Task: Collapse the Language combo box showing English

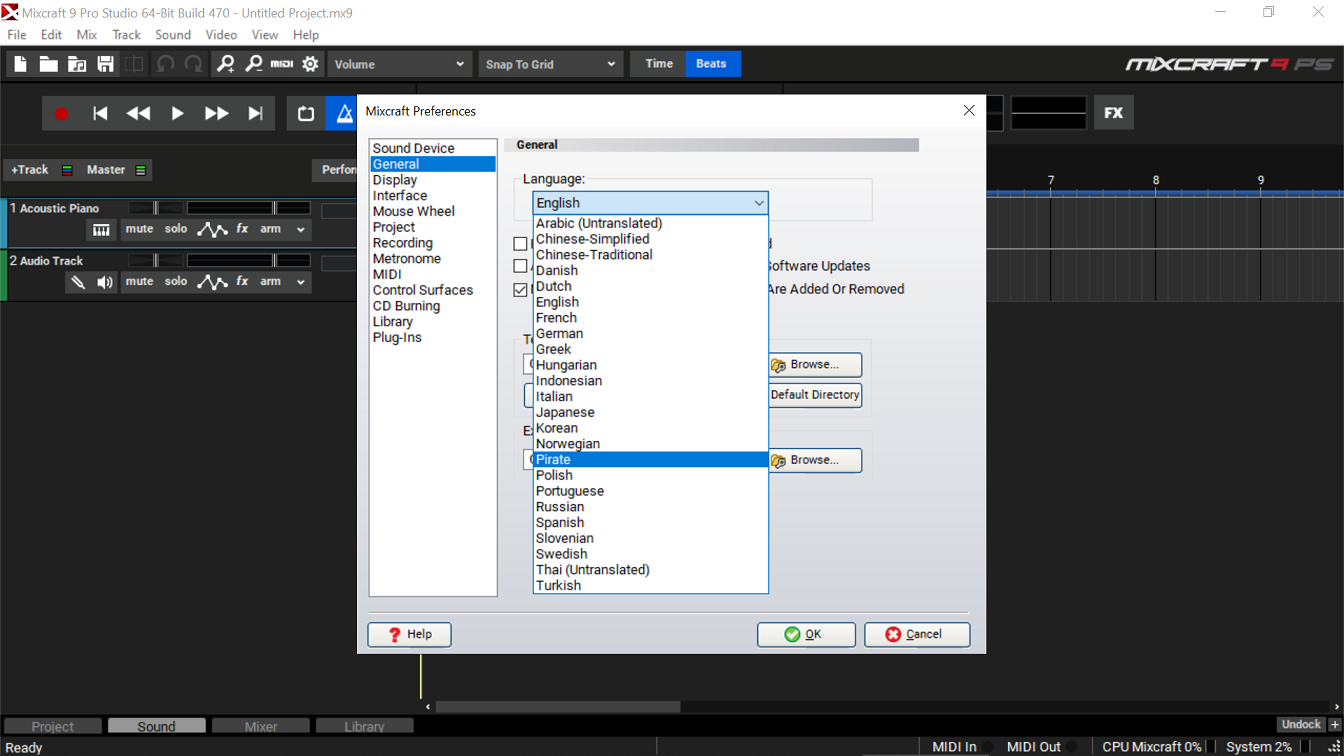Action: pos(650,203)
